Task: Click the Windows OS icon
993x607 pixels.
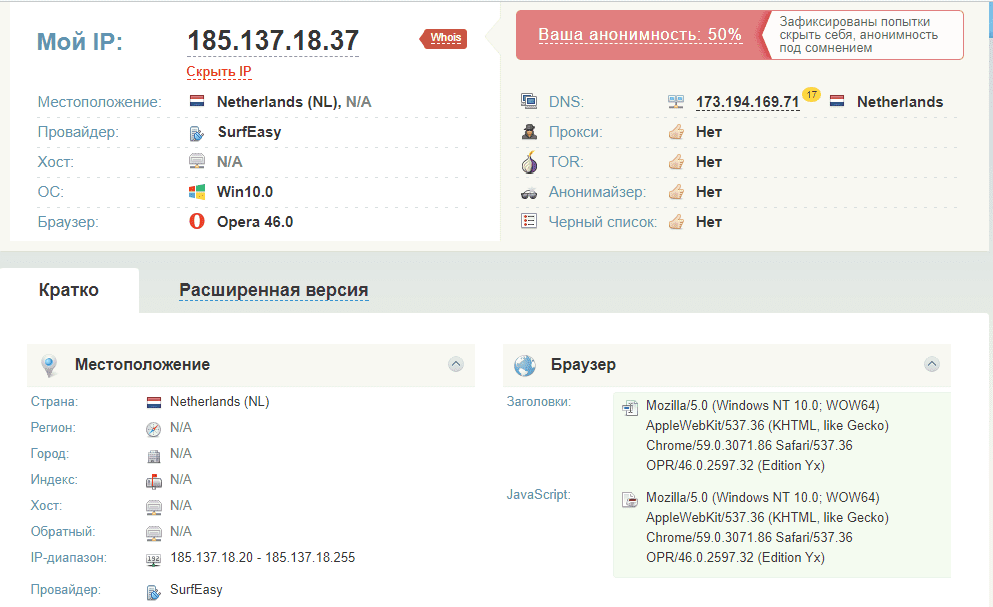Action: coord(197,192)
